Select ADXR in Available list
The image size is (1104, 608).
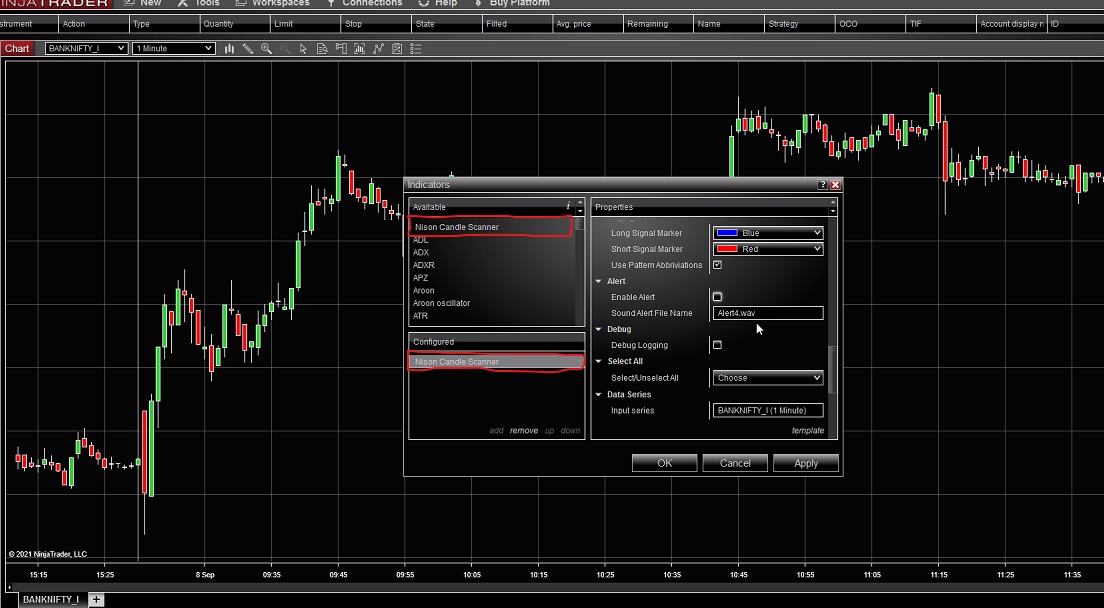coord(424,265)
